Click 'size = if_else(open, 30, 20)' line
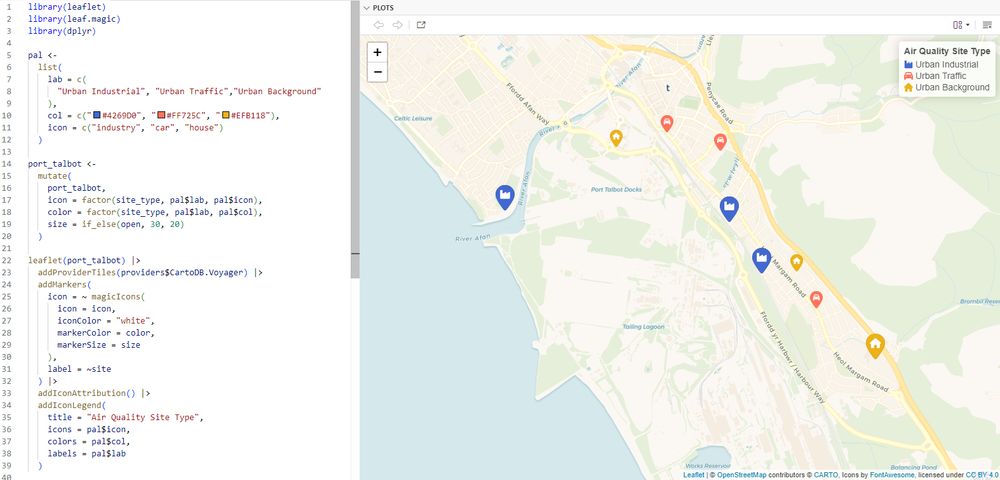 (x=115, y=224)
